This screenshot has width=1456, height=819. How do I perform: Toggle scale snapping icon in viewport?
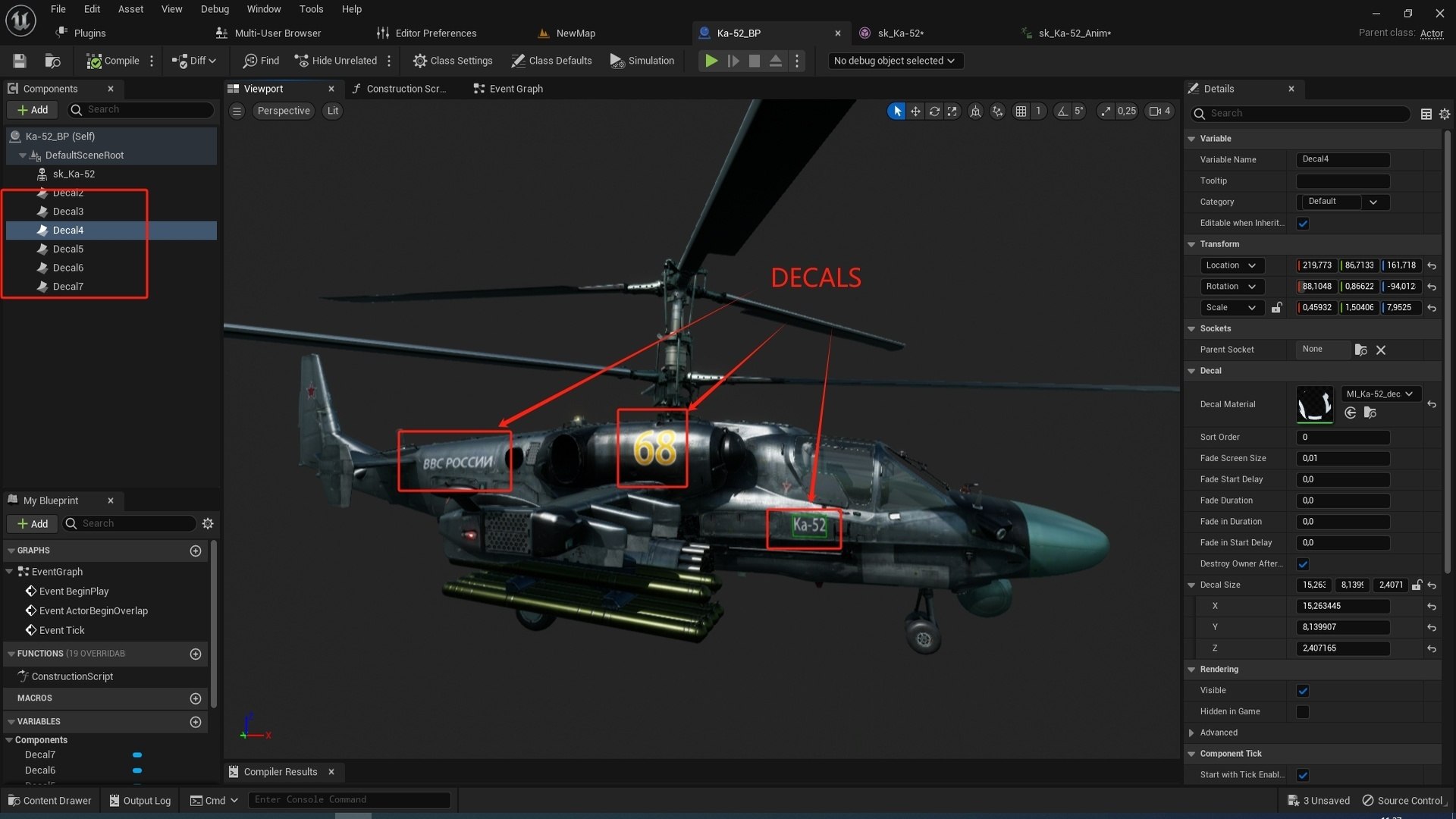click(1106, 111)
